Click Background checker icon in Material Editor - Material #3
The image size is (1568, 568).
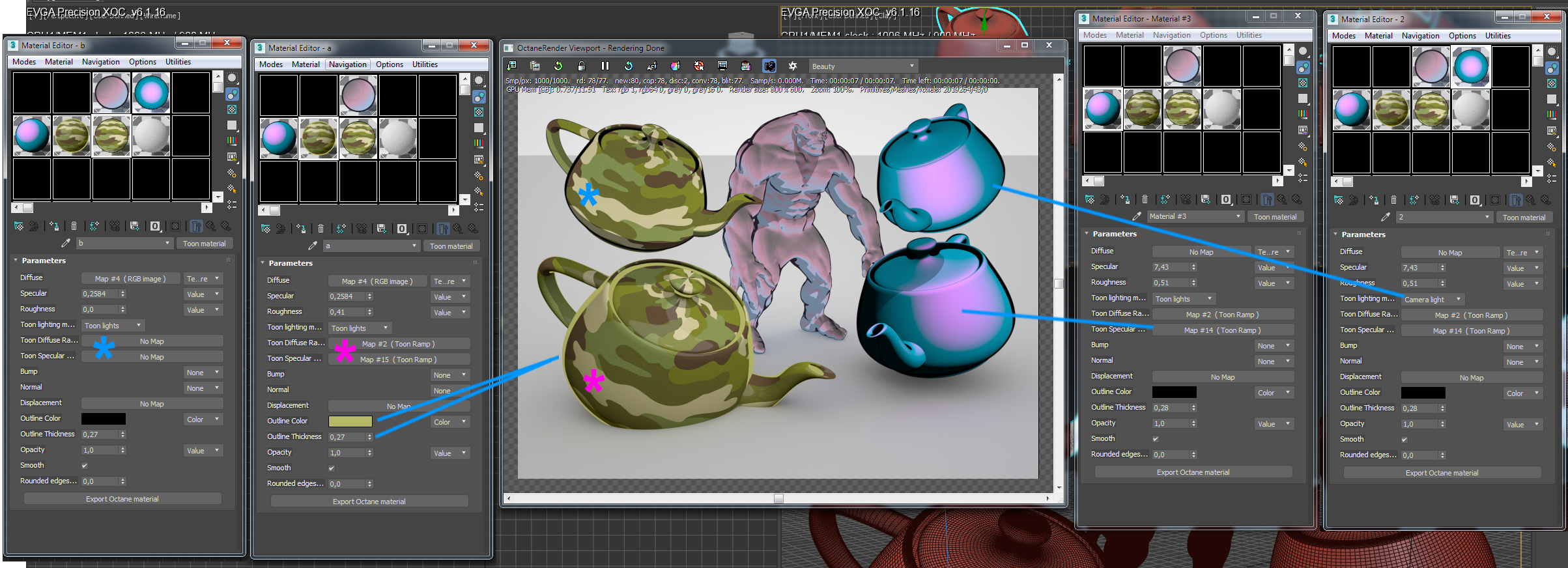tap(1303, 83)
